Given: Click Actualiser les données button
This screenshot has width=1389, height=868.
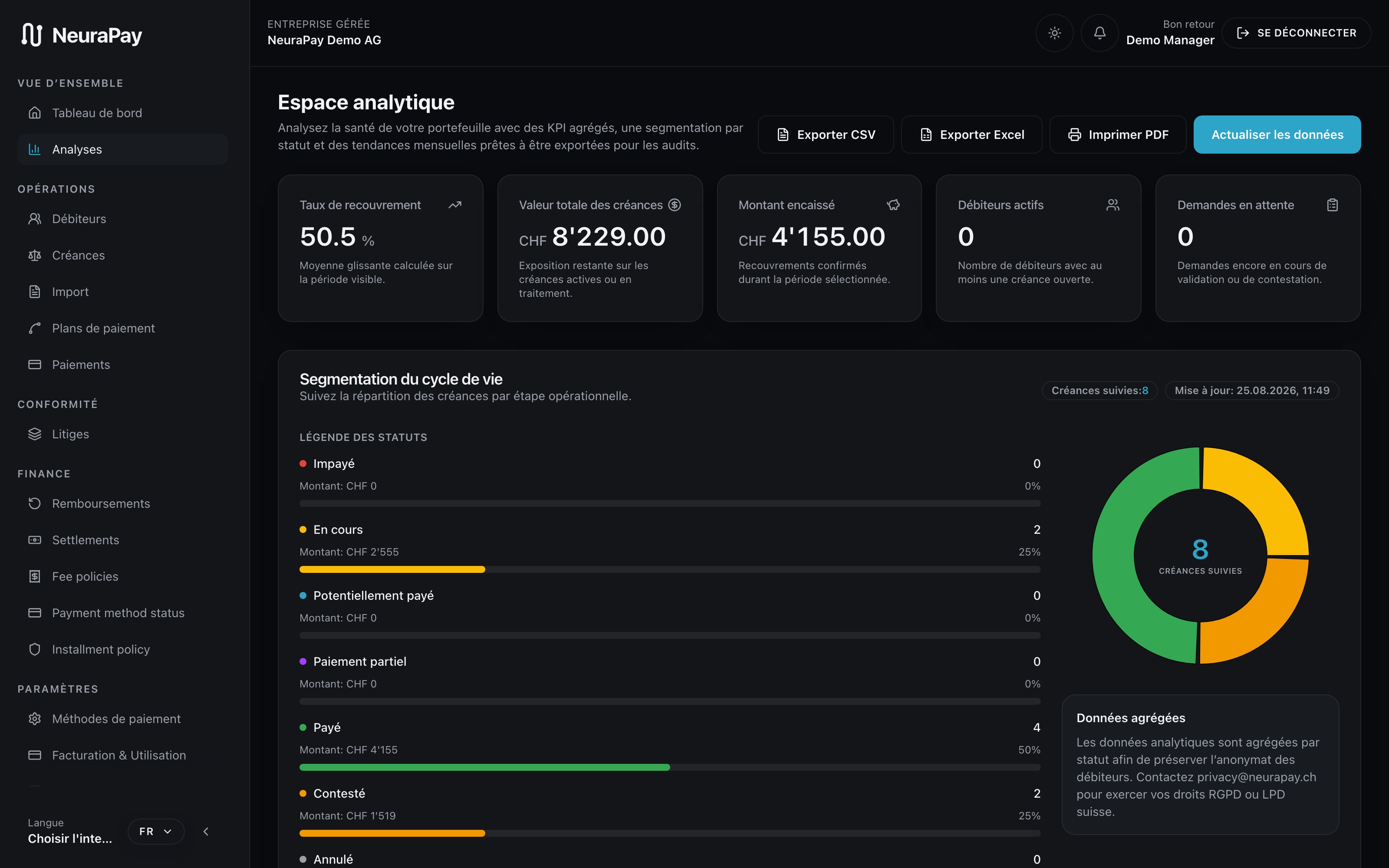Looking at the screenshot, I should (1277, 135).
